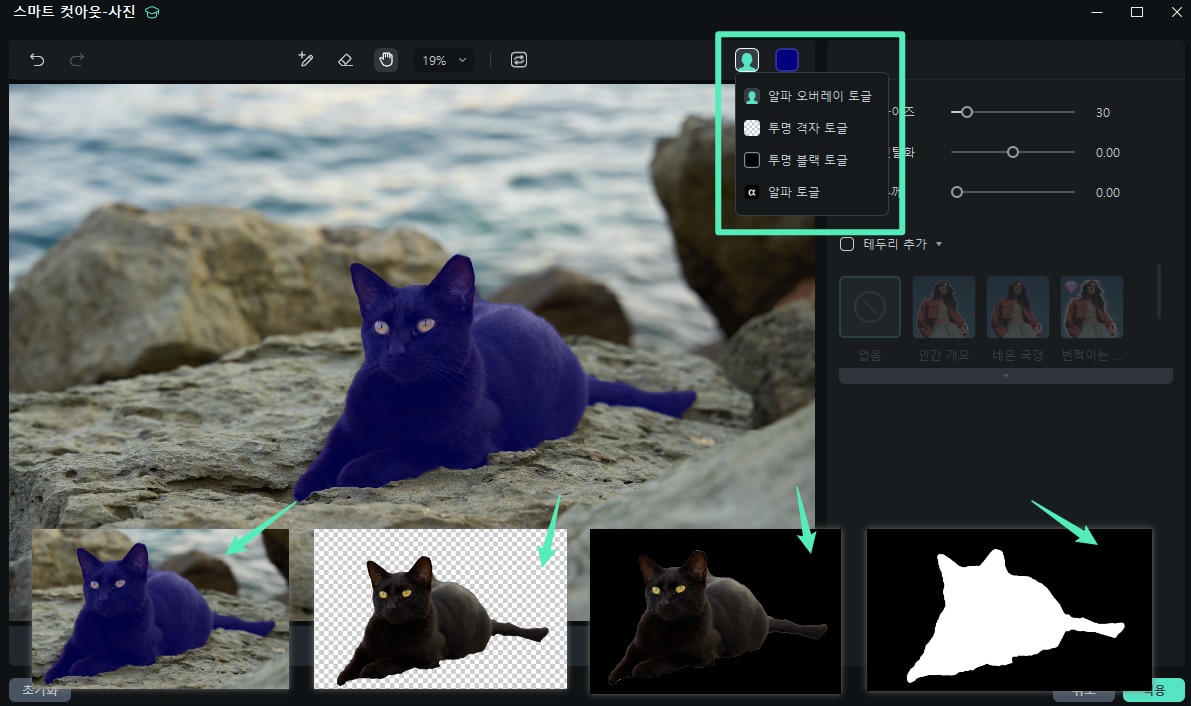
Task: Select 투명 블랙 토글 menu entry
Action: [x=808, y=160]
